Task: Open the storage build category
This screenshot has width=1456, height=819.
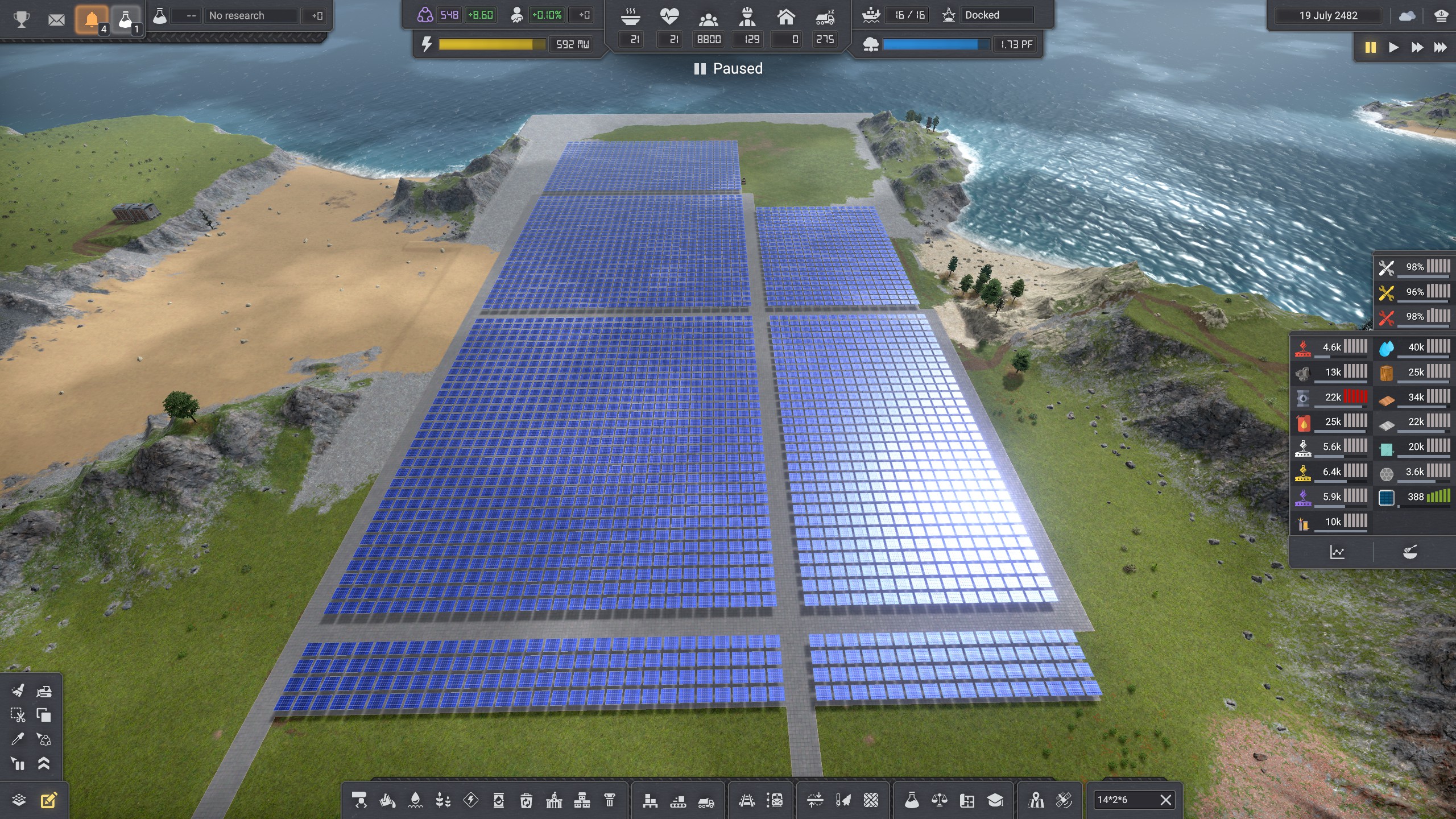Action: pyautogui.click(x=650, y=800)
